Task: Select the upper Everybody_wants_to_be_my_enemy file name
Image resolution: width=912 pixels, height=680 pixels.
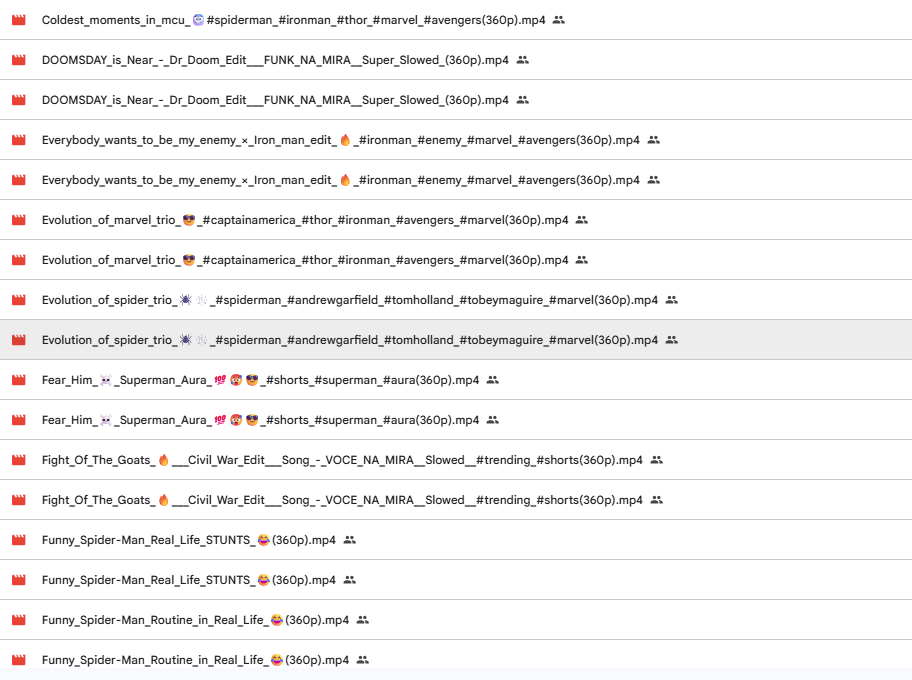Action: click(x=340, y=140)
